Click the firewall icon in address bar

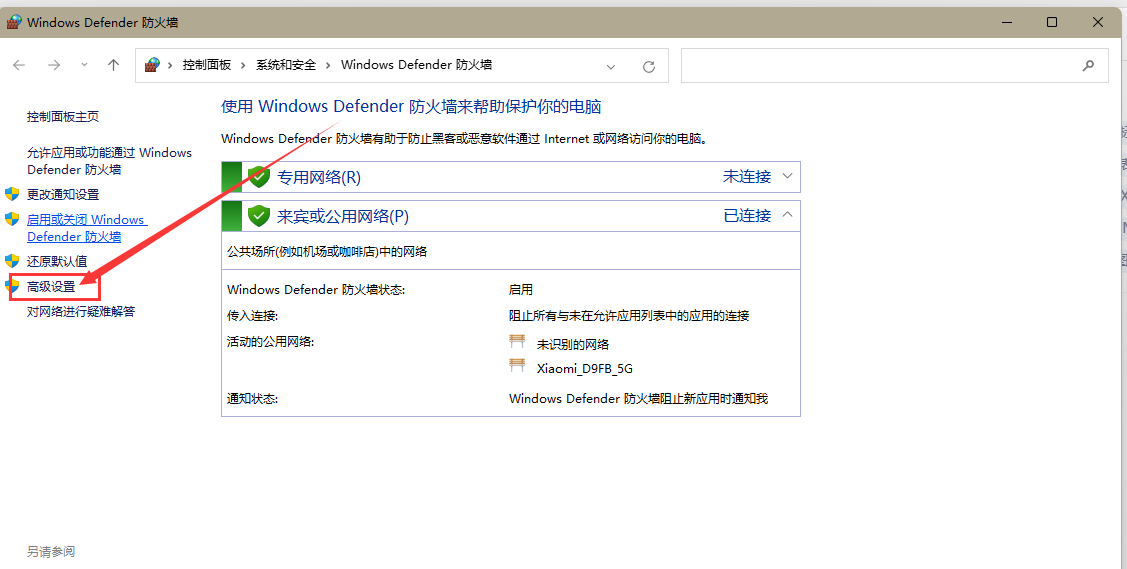pos(152,65)
